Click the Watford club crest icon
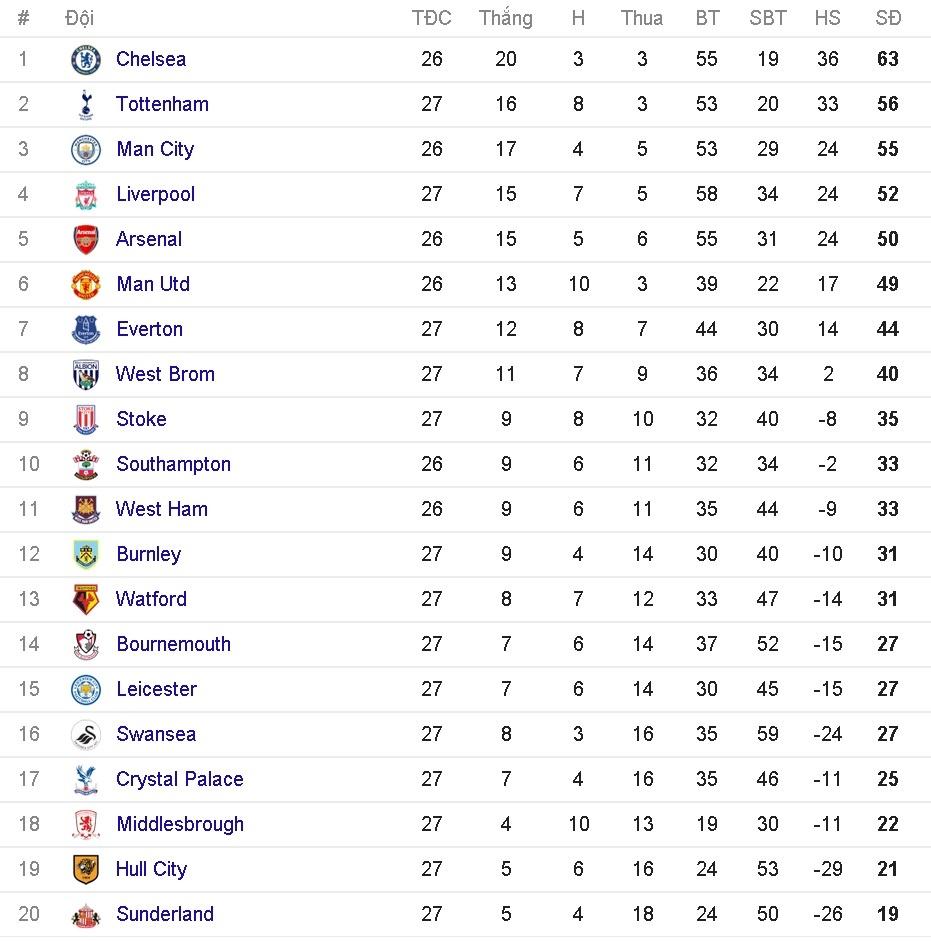 click(x=86, y=600)
